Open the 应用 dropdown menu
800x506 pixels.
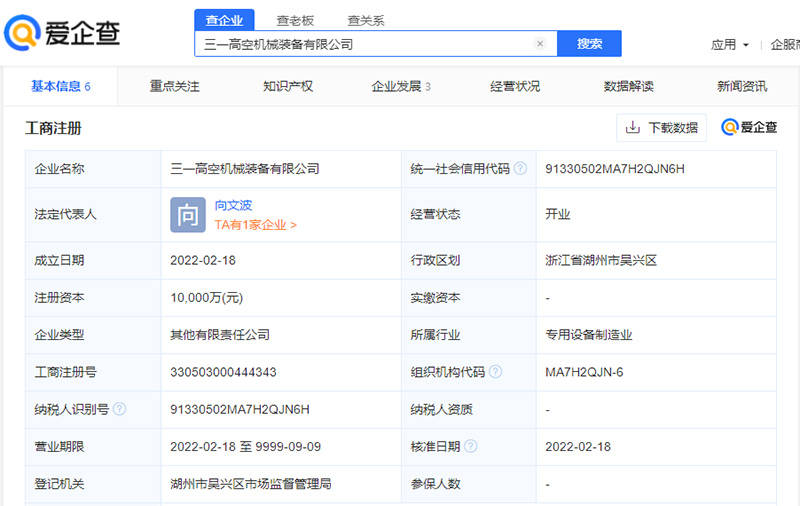pyautogui.click(x=730, y=45)
